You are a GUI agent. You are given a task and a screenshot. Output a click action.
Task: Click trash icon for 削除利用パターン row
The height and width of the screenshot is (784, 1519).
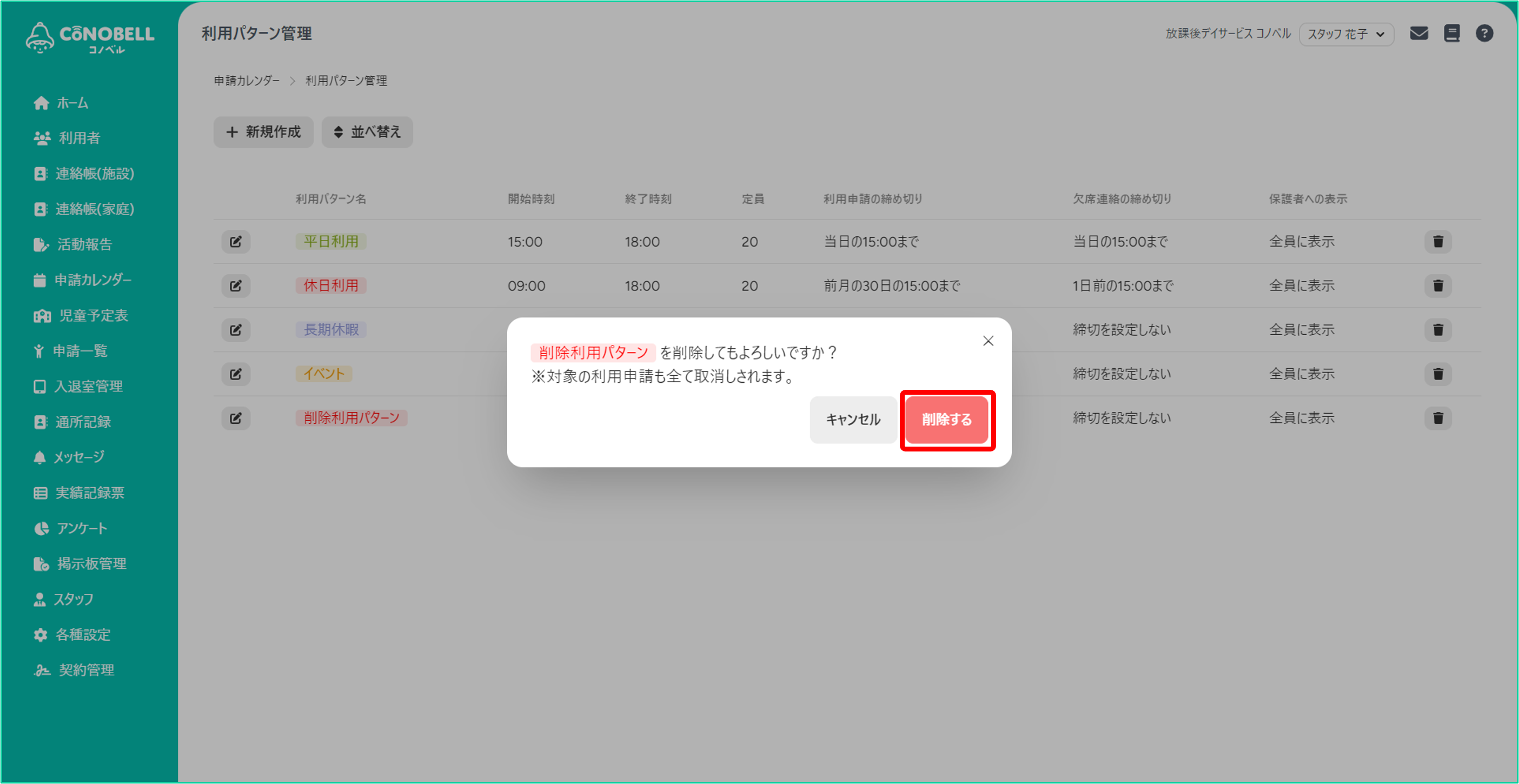[x=1438, y=418]
